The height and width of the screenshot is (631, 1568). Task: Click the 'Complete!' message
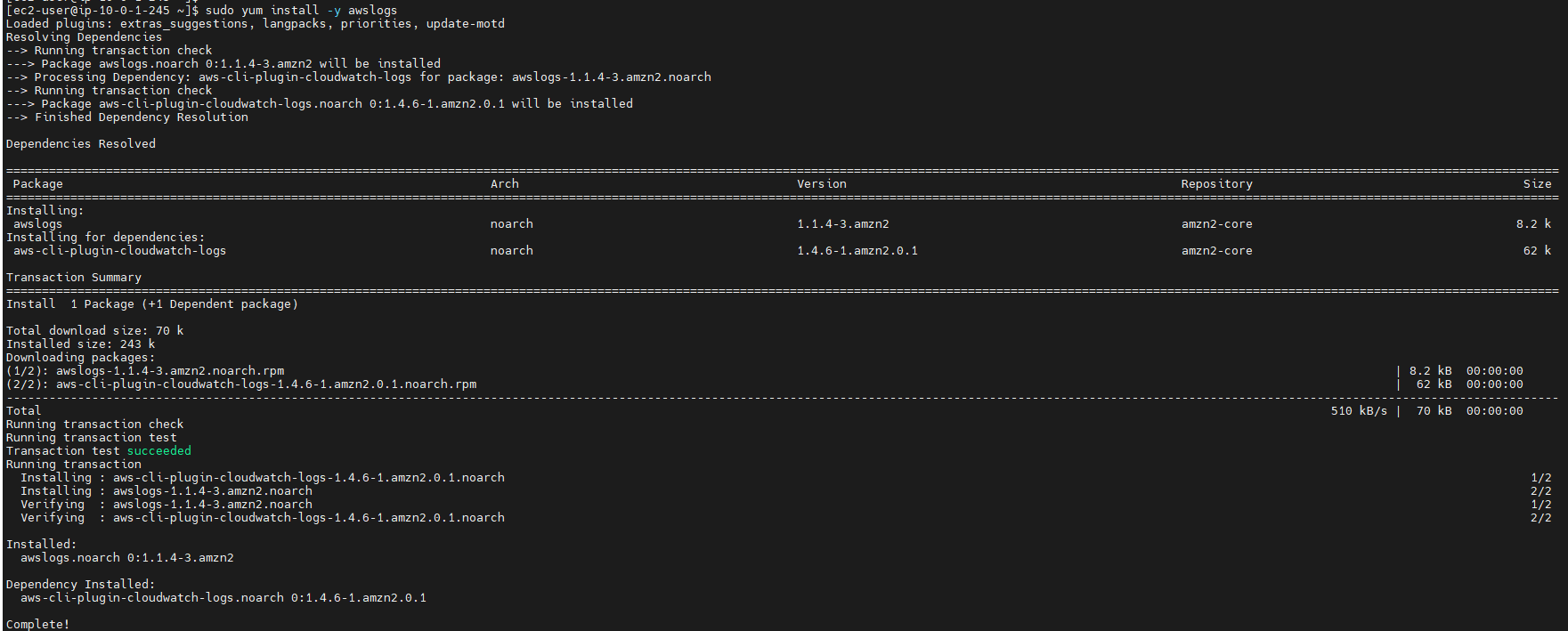pos(38,624)
